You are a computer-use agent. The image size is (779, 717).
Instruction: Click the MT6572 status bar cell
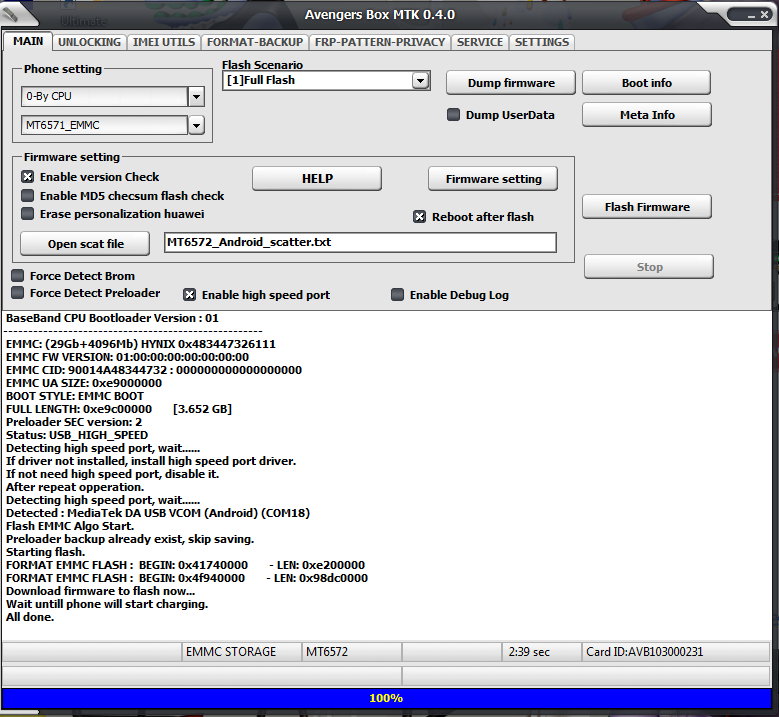pyautogui.click(x=352, y=652)
